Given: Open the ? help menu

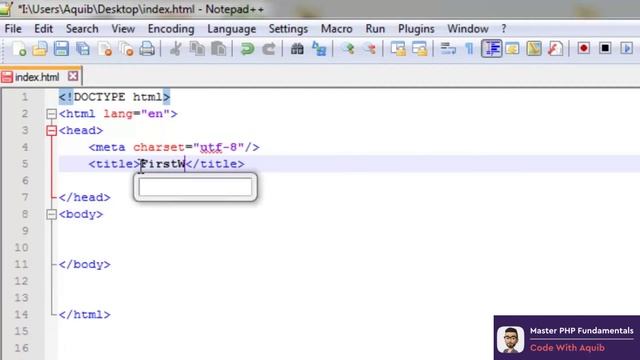Looking at the screenshot, I should (x=504, y=29).
